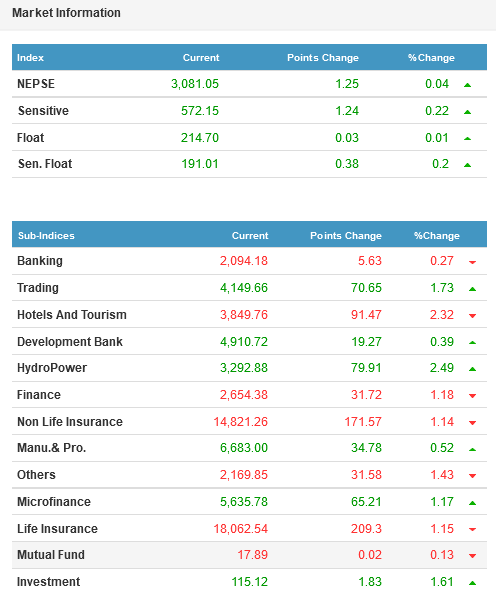Viewport: 496px width, 591px height.
Task: Click the green up arrow beside Sen. Float
Action: pos(467,165)
